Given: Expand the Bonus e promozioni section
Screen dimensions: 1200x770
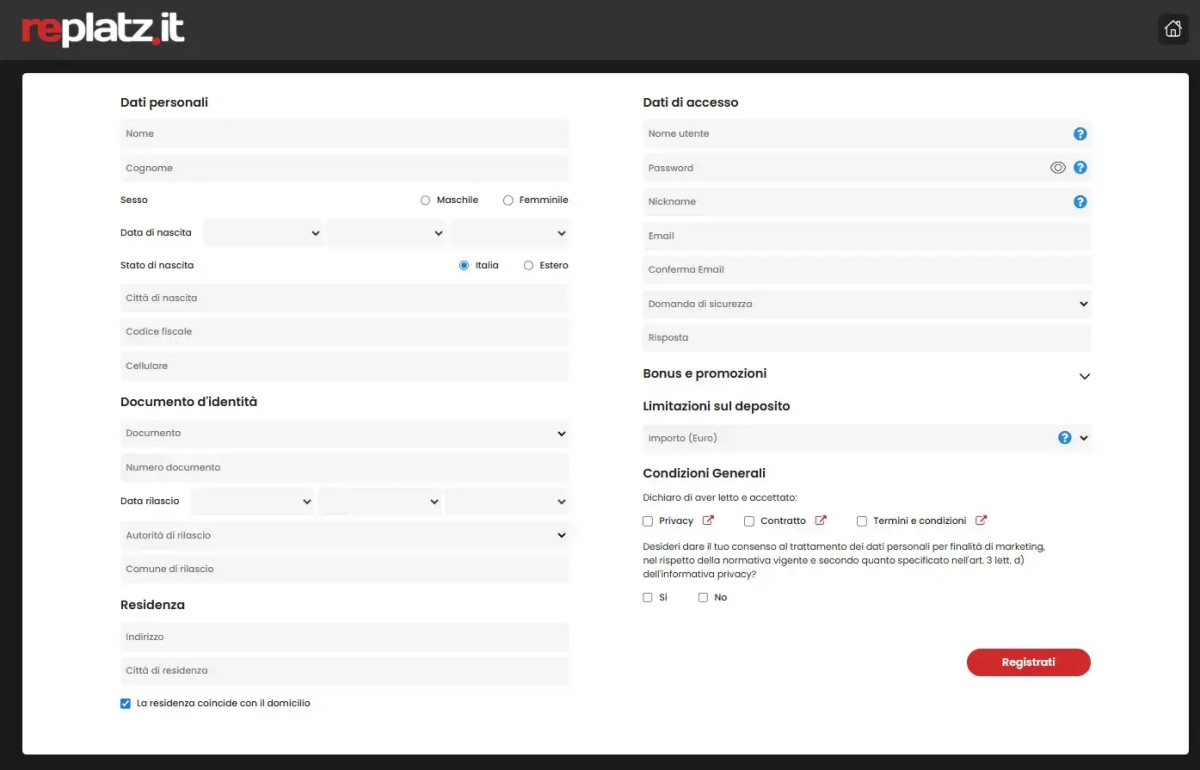Looking at the screenshot, I should (1084, 376).
